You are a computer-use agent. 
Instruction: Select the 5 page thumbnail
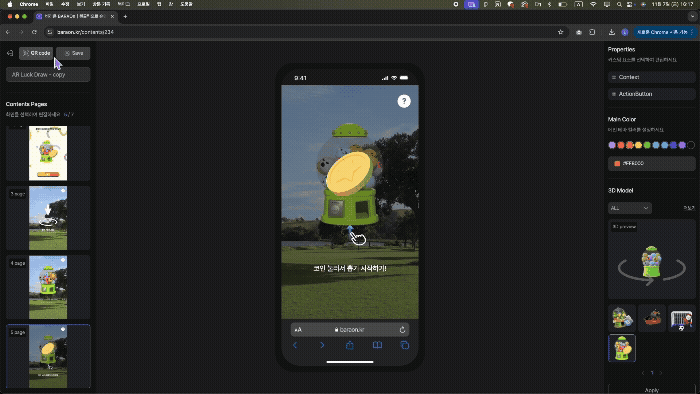(48, 356)
